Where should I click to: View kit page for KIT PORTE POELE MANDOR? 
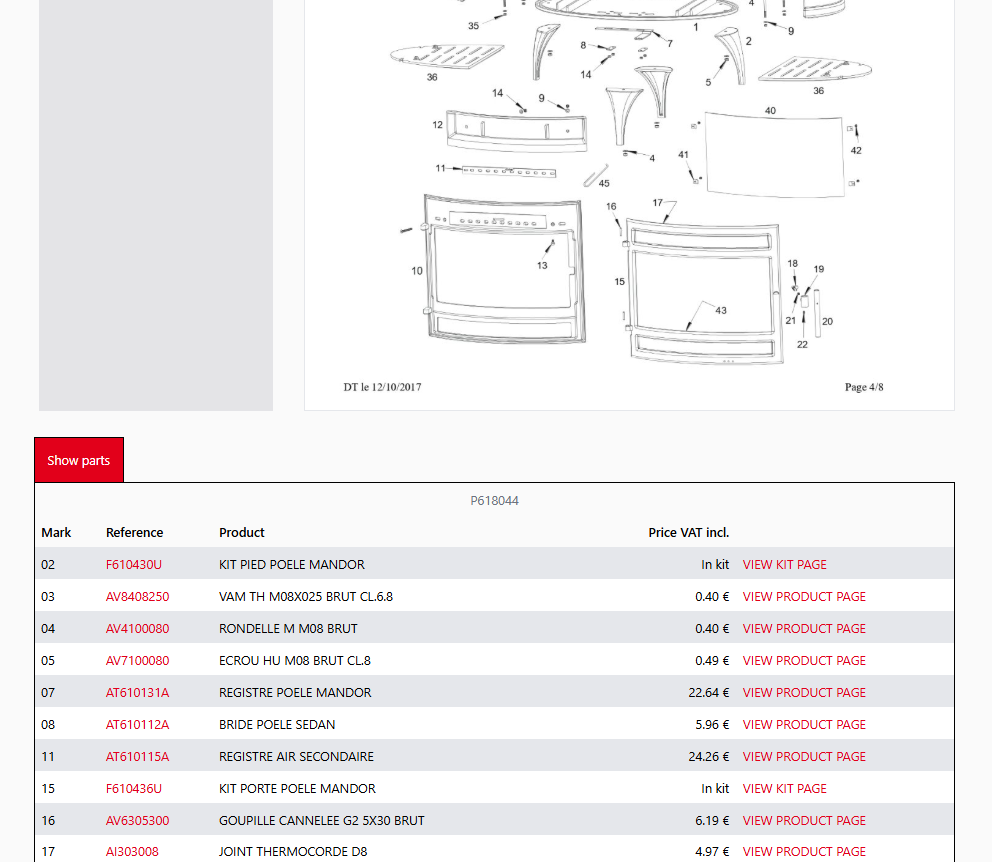click(x=784, y=788)
